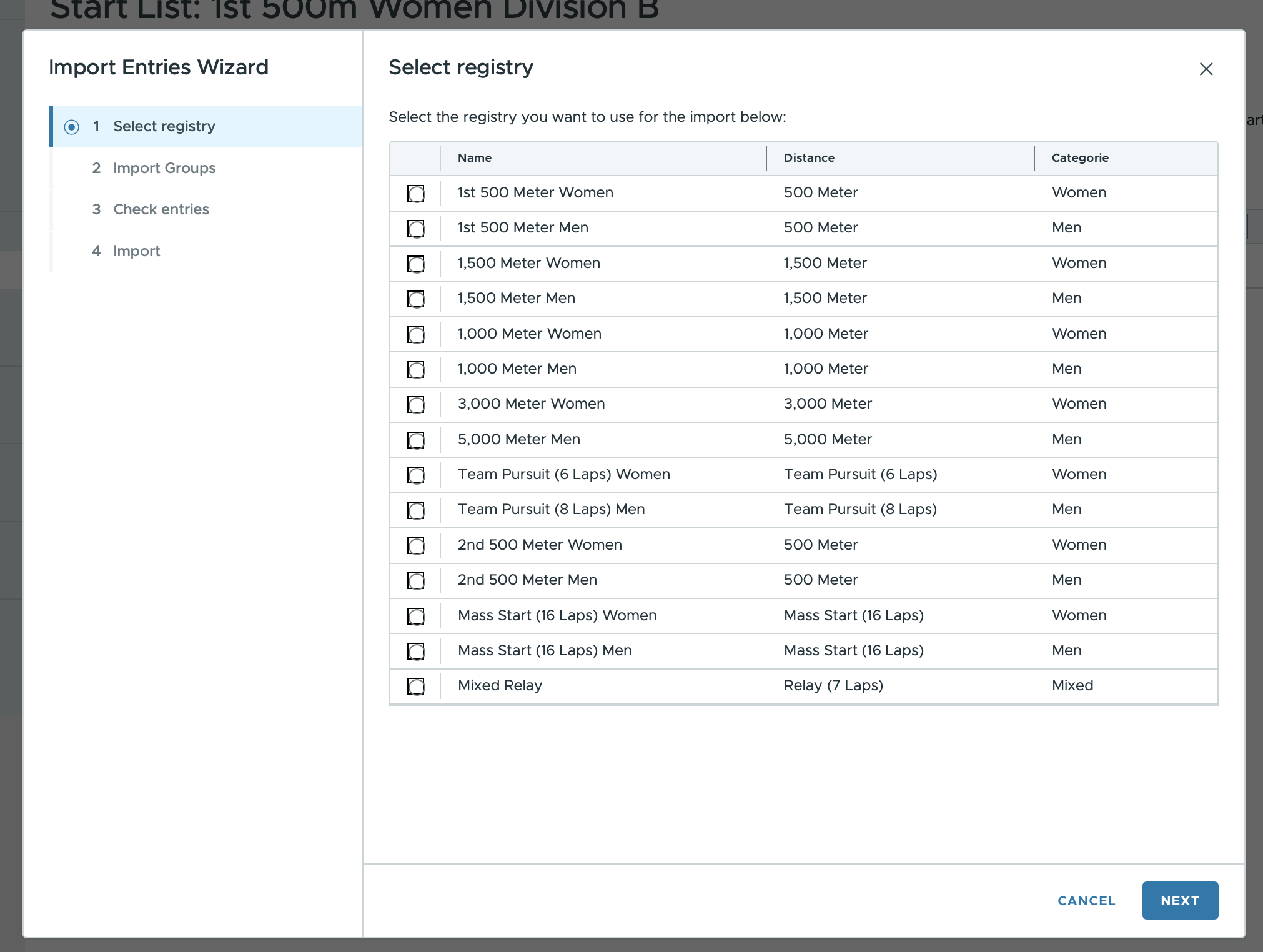Select the 2nd 500 Meter Women checkbox
This screenshot has width=1263, height=952.
tap(416, 545)
